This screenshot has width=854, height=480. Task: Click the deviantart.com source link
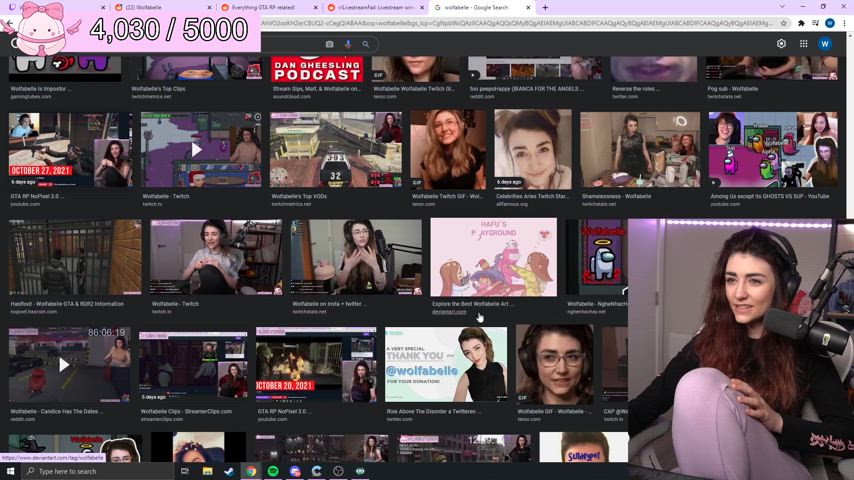[x=449, y=312]
